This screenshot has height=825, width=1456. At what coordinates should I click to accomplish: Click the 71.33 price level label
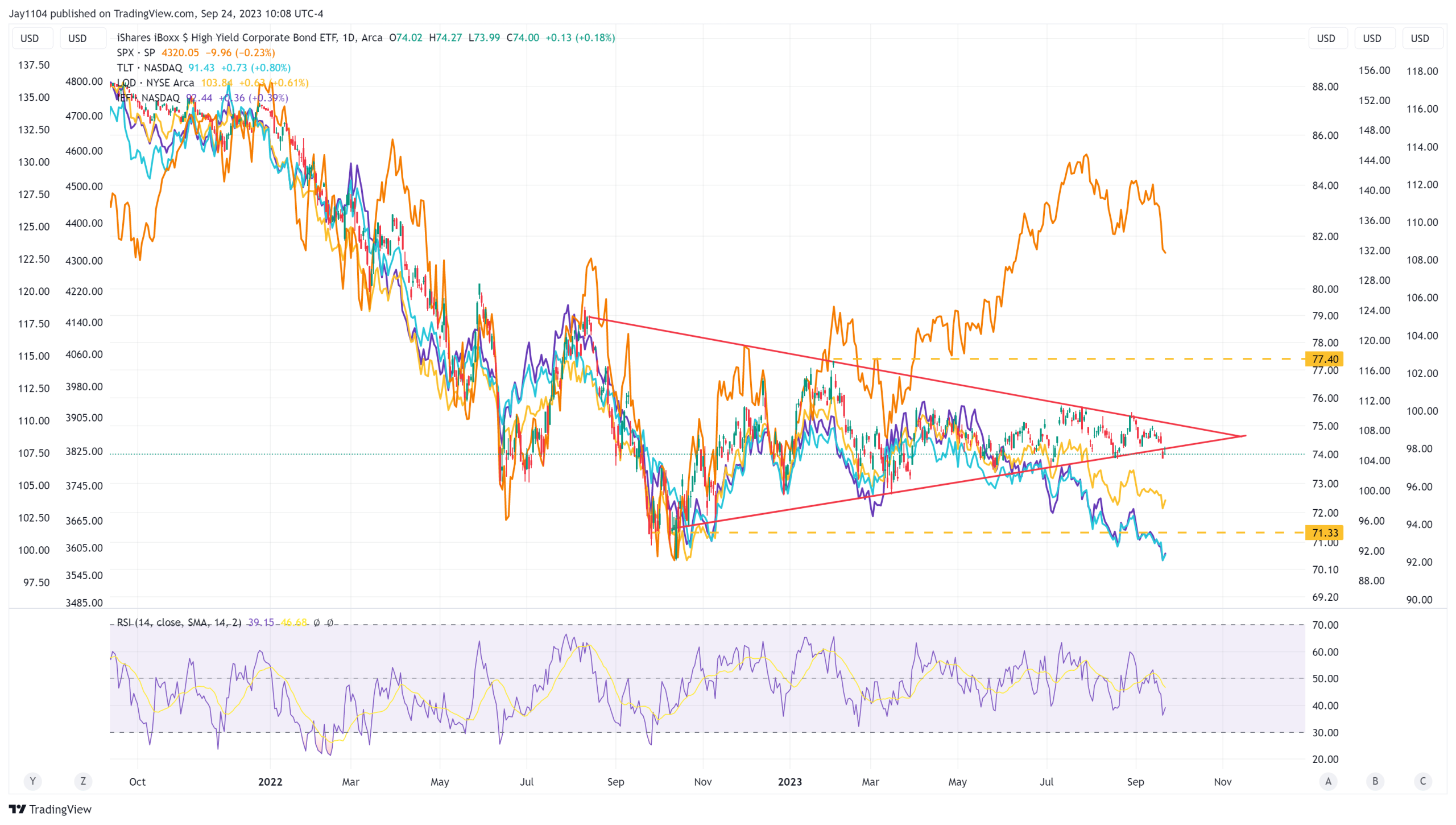[x=1325, y=533]
